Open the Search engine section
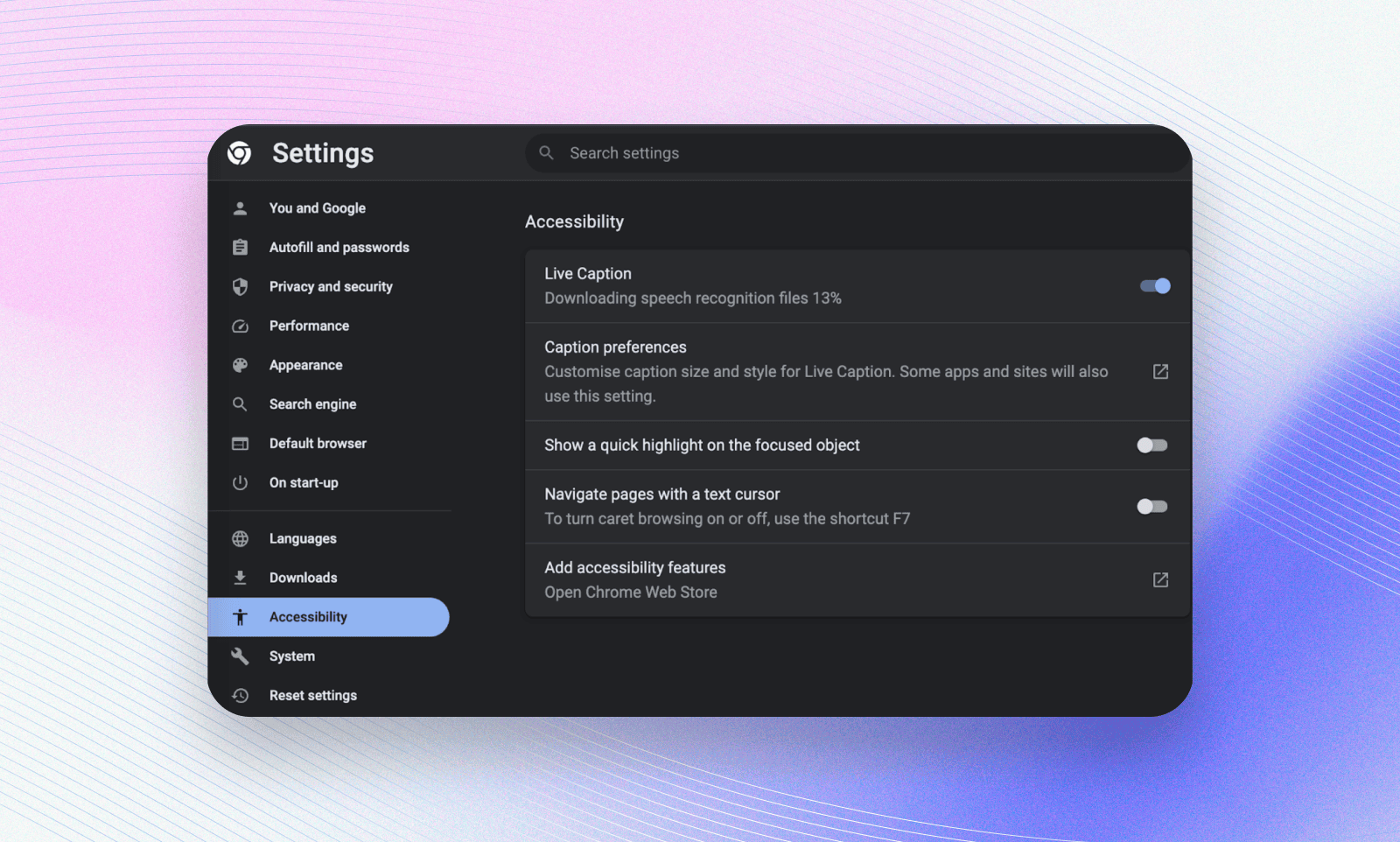The height and width of the screenshot is (842, 1400). pyautogui.click(x=329, y=404)
